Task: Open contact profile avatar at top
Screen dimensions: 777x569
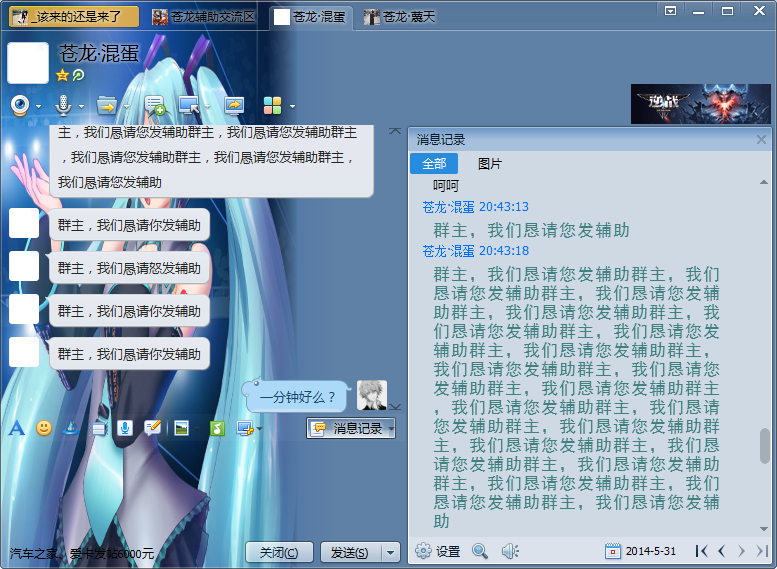Action: click(x=28, y=62)
